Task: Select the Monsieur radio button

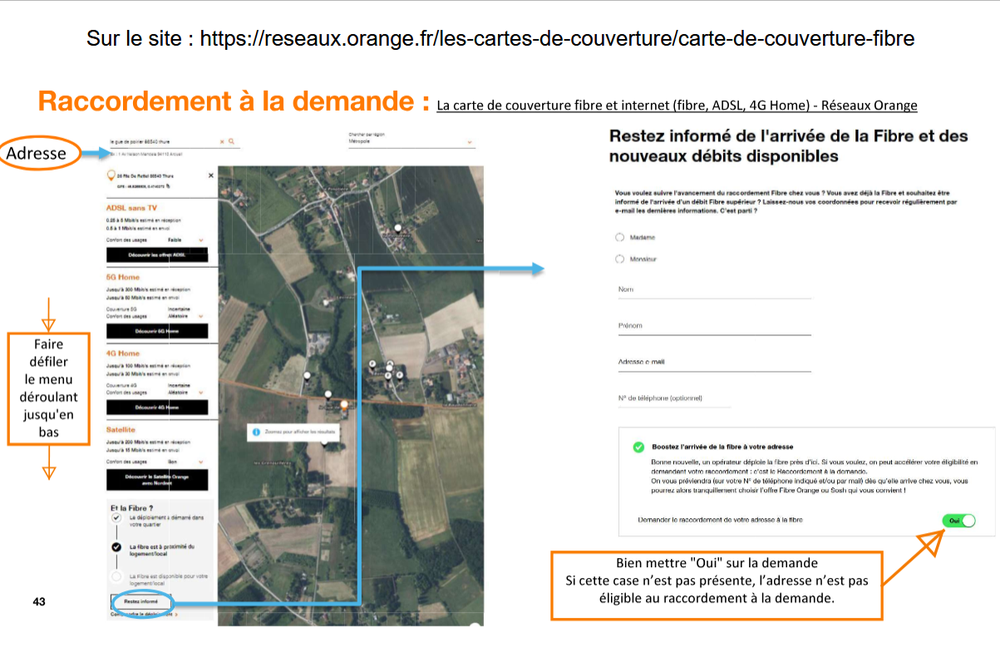Action: pyautogui.click(x=620, y=259)
